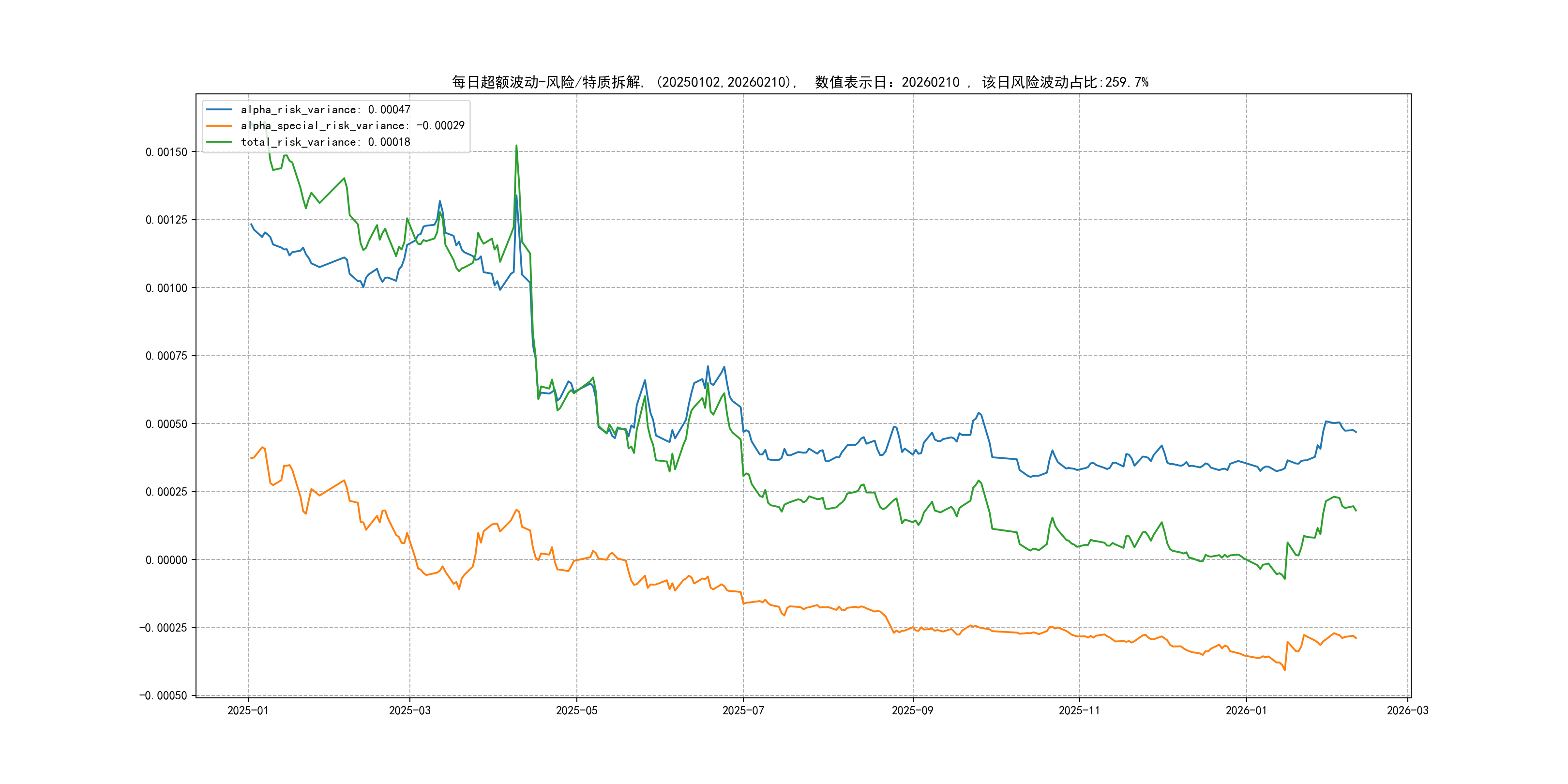Click the 0.00075 y-axis label
Viewport: 1568px width, 784px height.
tap(166, 356)
